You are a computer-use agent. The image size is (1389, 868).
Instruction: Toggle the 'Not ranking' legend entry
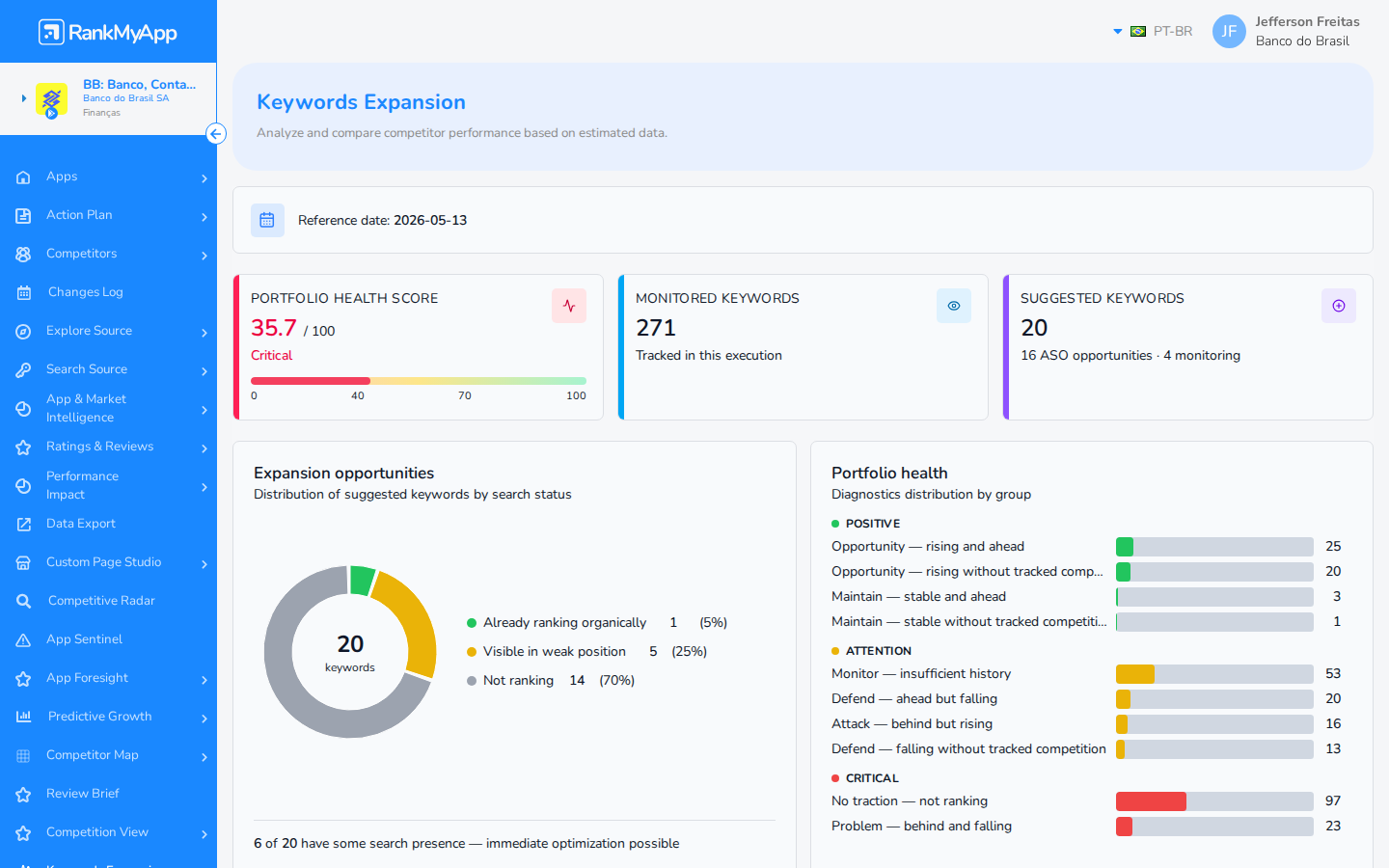(551, 681)
